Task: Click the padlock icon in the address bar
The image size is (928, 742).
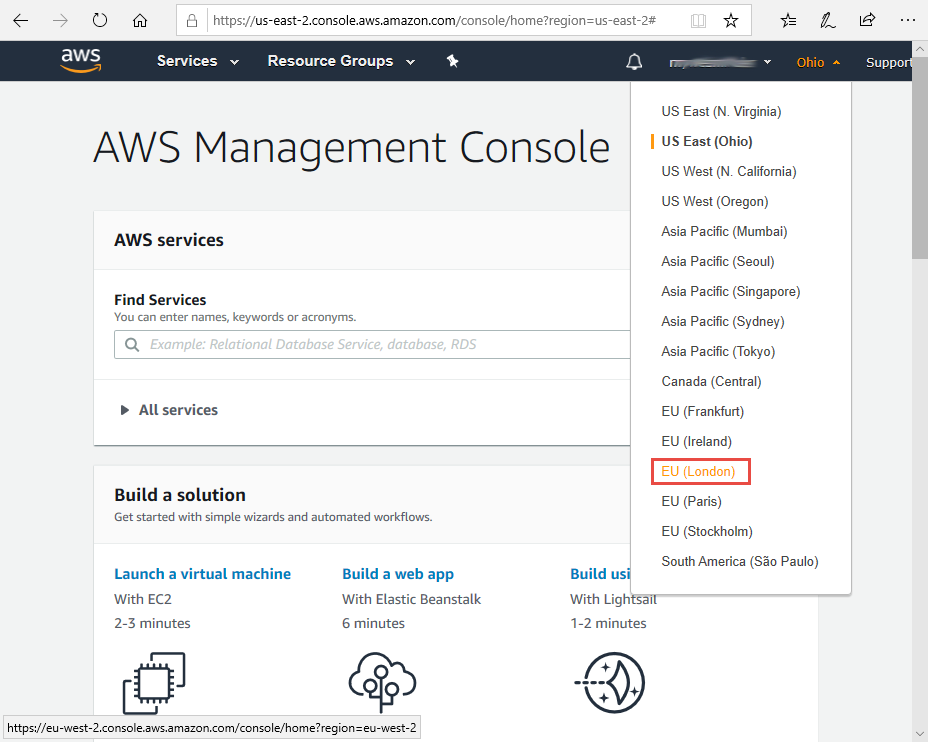Action: click(192, 21)
